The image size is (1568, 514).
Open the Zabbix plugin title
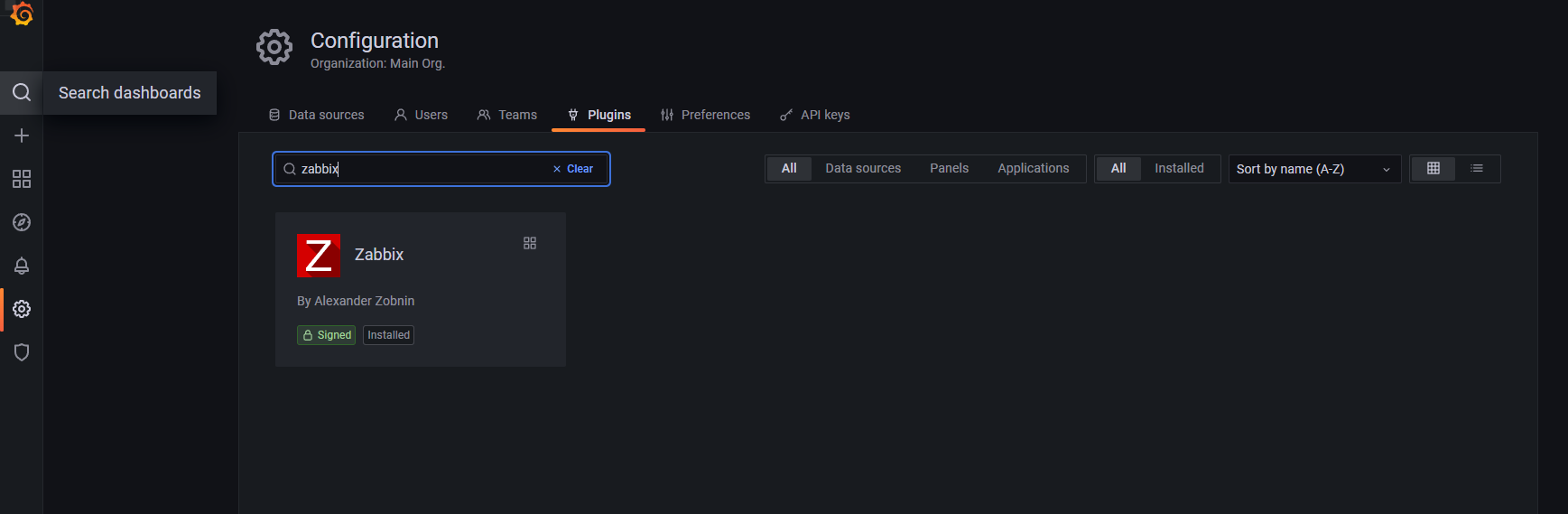[379, 255]
